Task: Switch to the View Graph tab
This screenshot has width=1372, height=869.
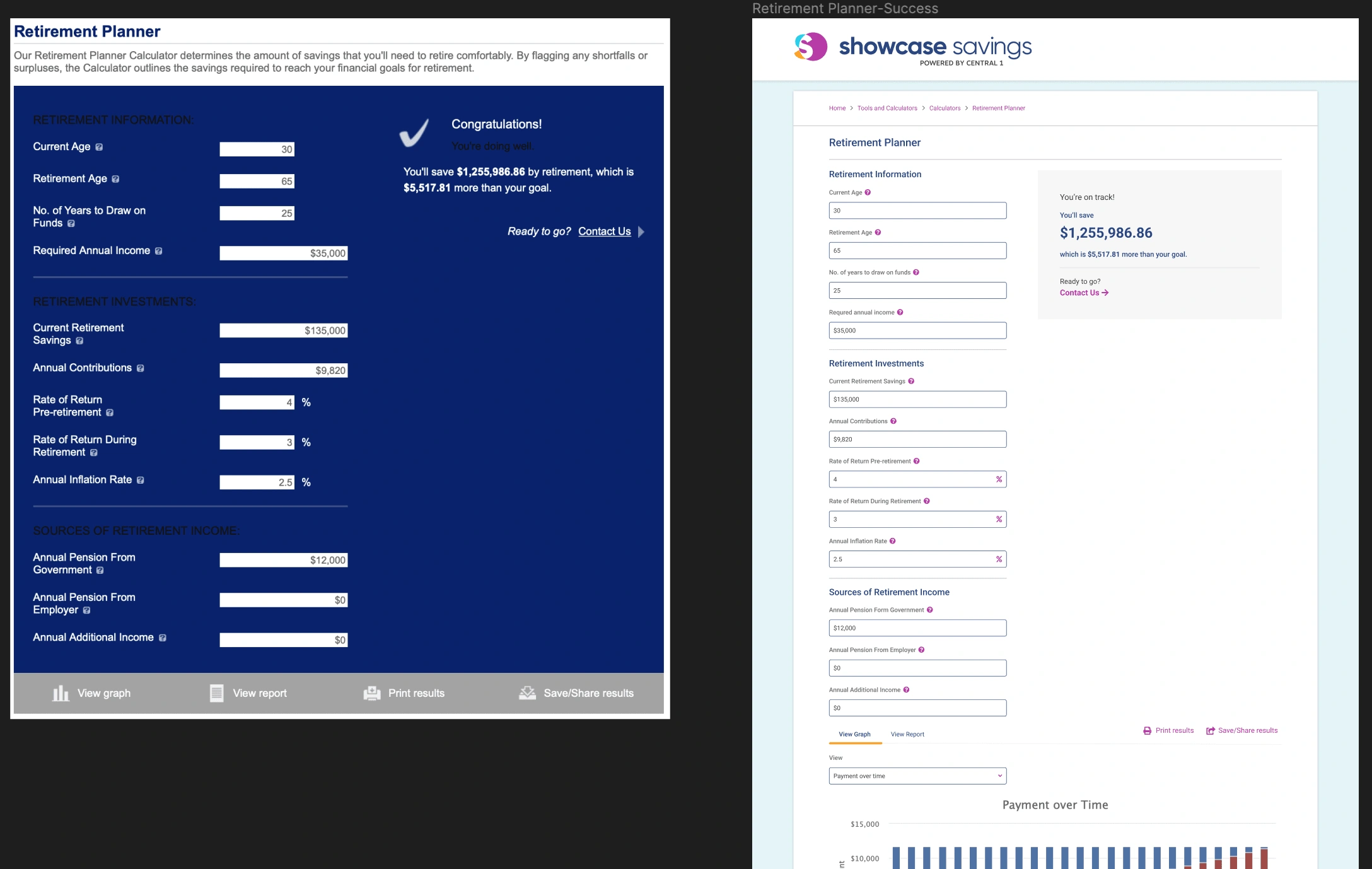Action: click(854, 734)
